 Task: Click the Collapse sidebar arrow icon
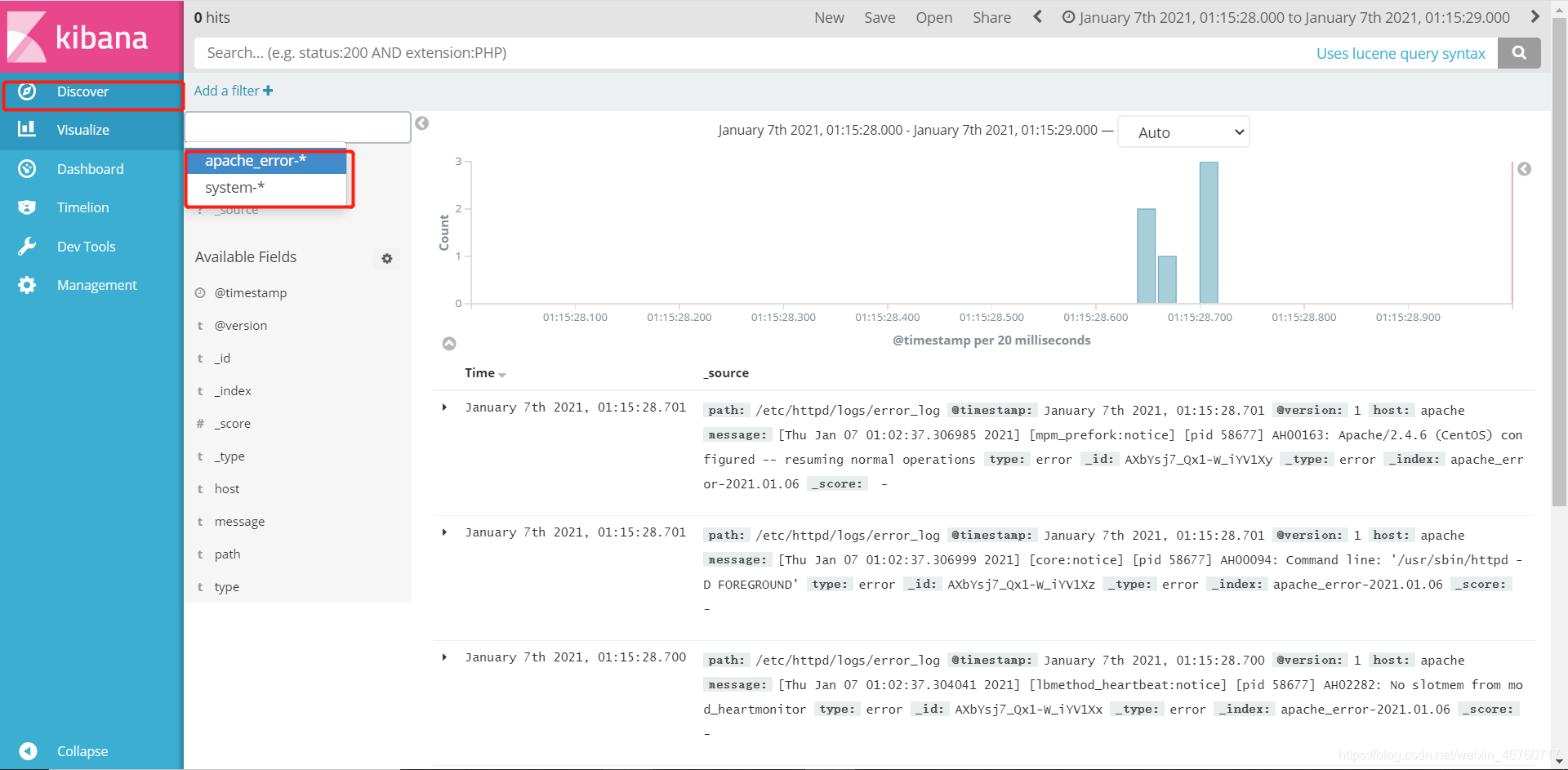click(x=28, y=751)
